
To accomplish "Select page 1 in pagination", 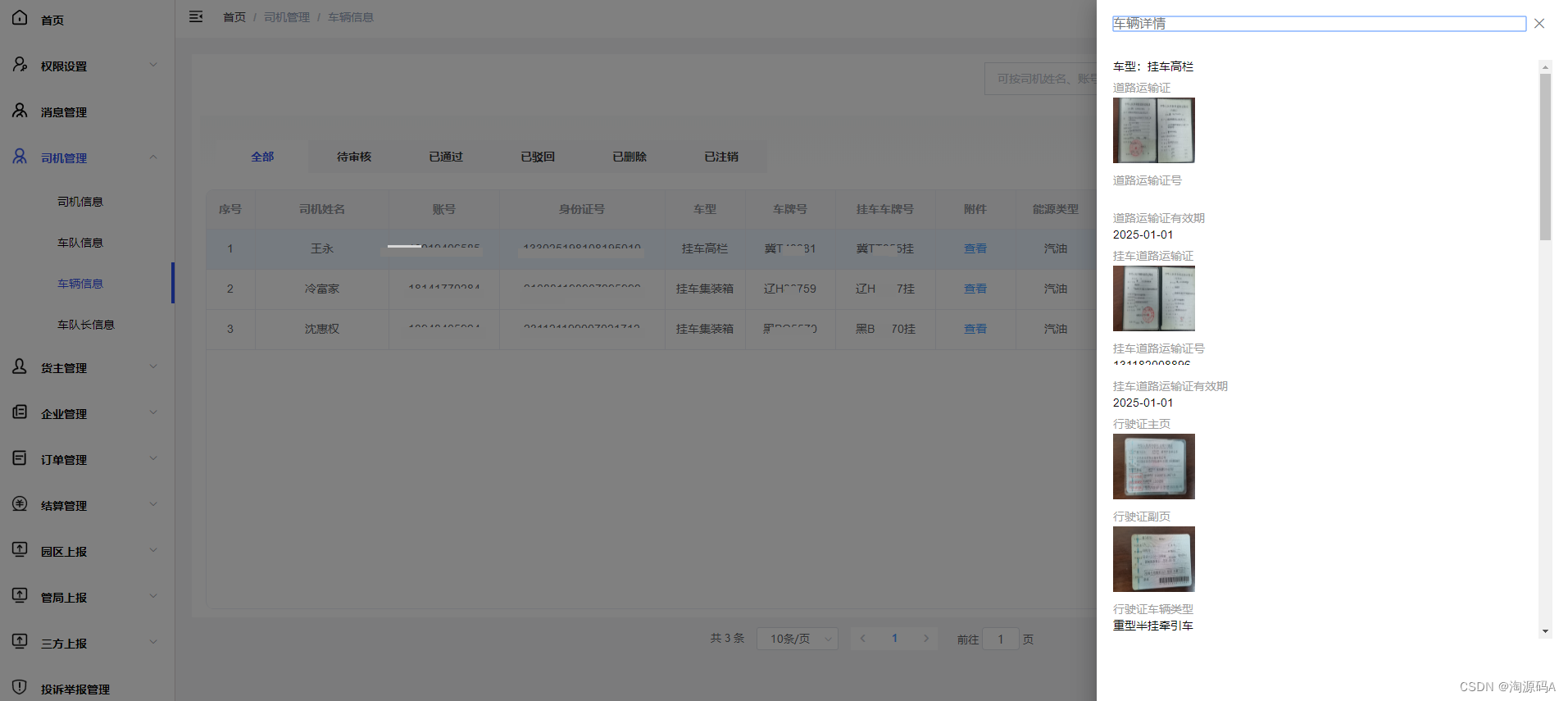I will 894,639.
